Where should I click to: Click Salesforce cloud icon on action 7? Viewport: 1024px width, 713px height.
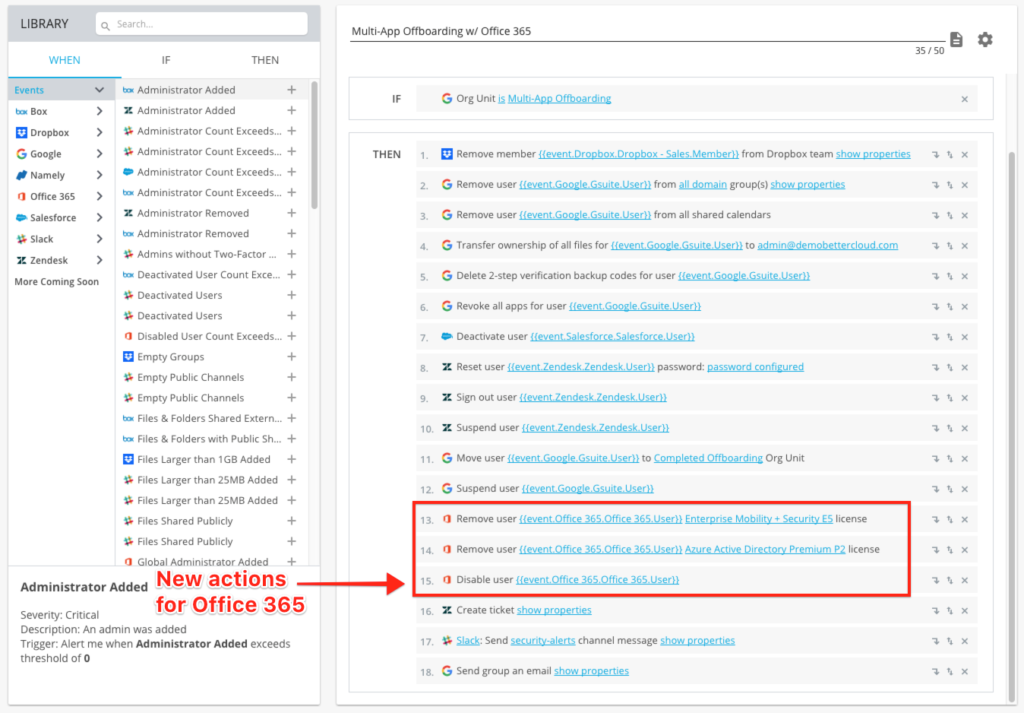pos(447,336)
